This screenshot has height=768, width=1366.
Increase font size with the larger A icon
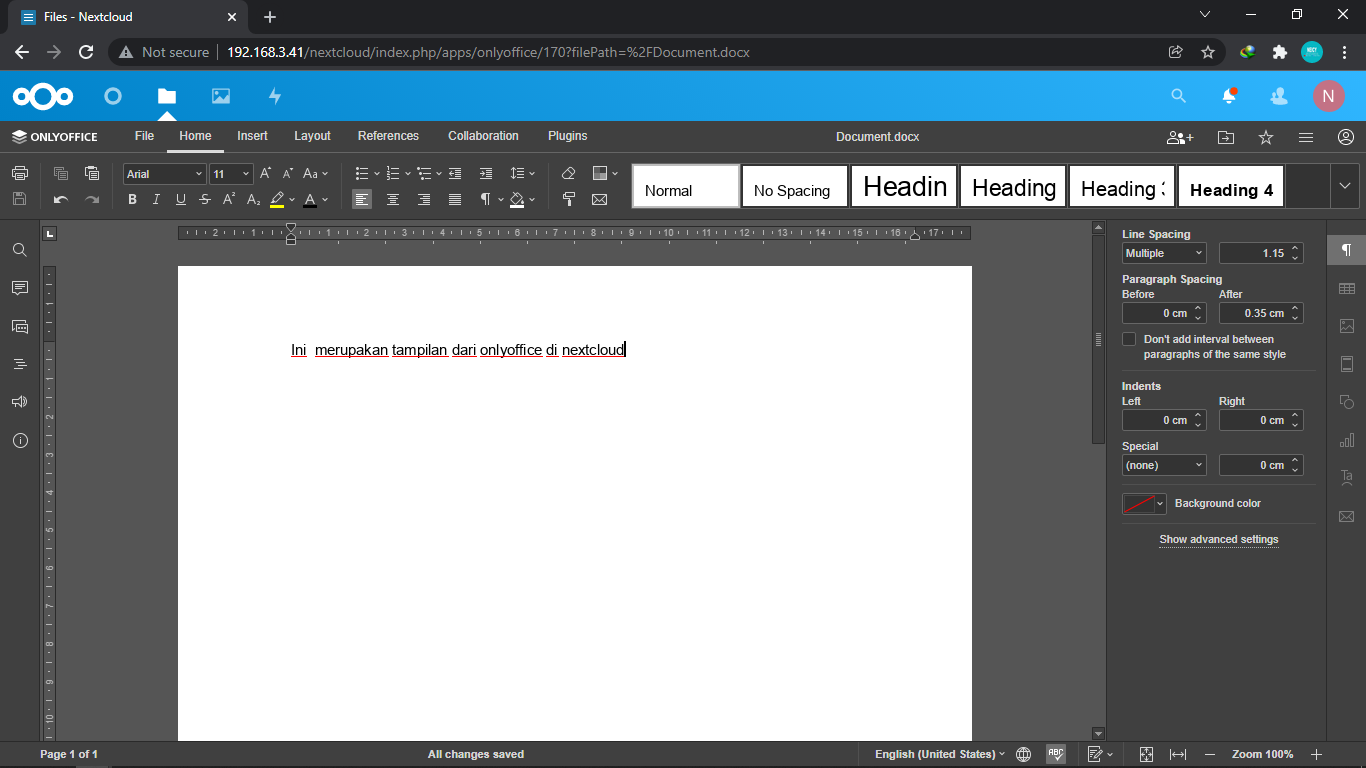(x=265, y=173)
